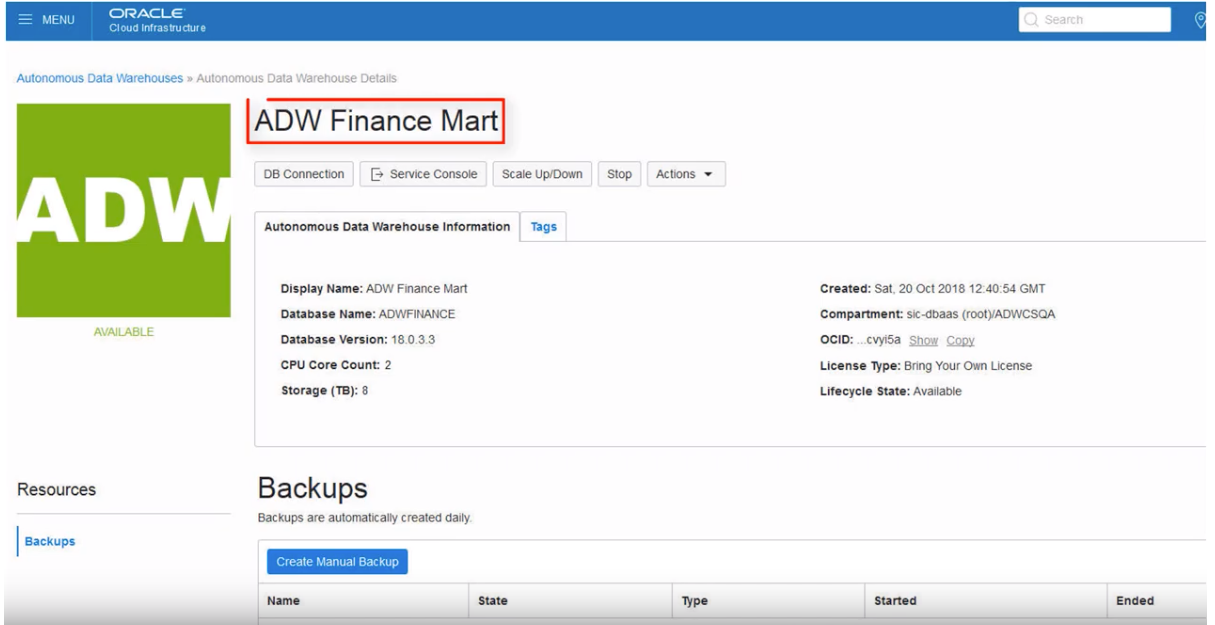The image size is (1215, 625).
Task: Open the hamburger MENU button
Action: (x=46, y=20)
